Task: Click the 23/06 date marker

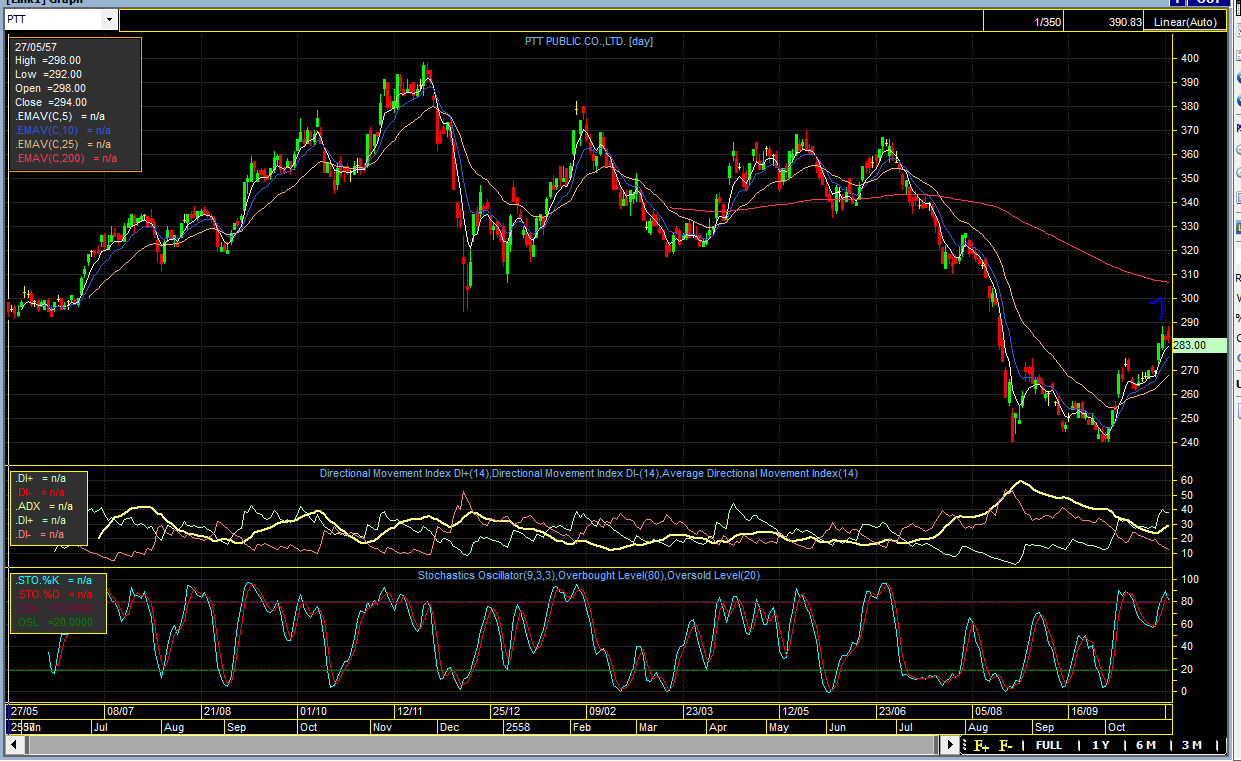Action: [x=891, y=711]
